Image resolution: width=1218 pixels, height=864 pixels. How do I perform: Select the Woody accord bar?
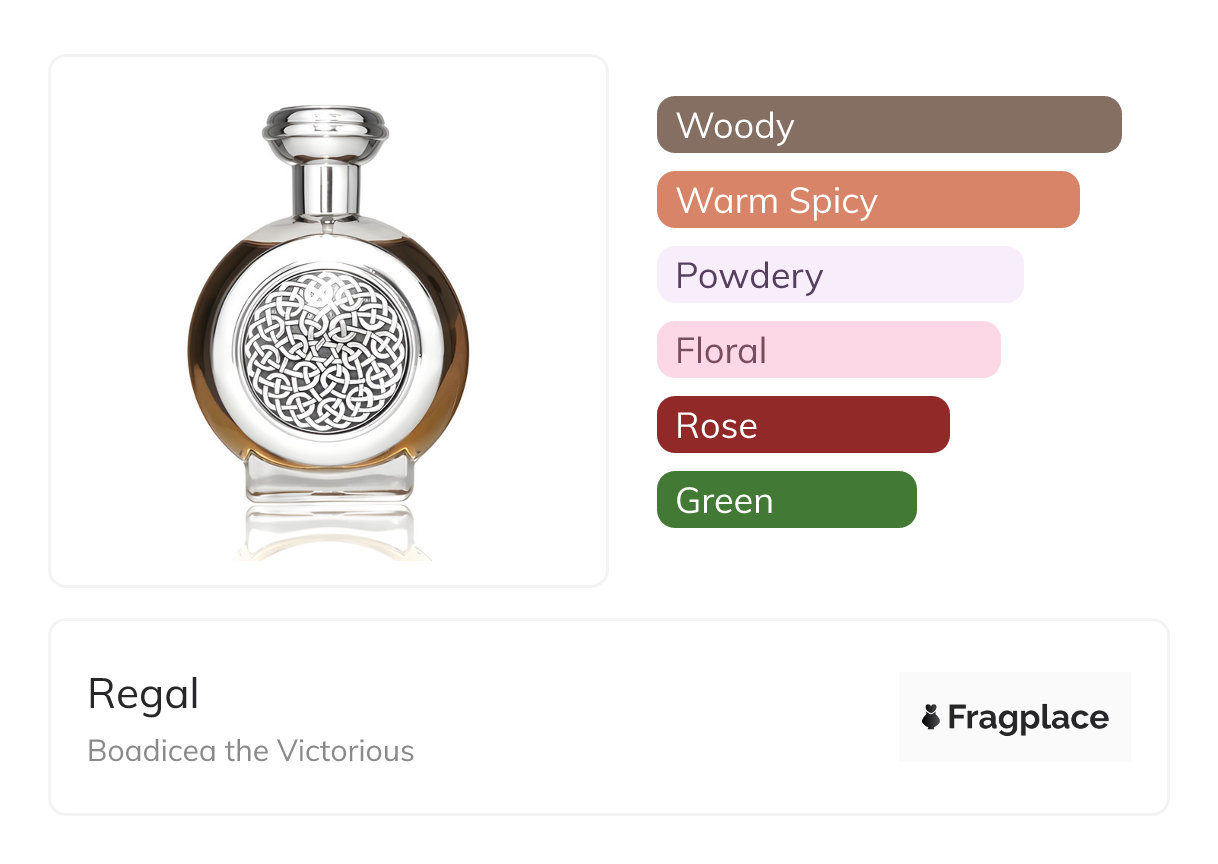[x=889, y=125]
